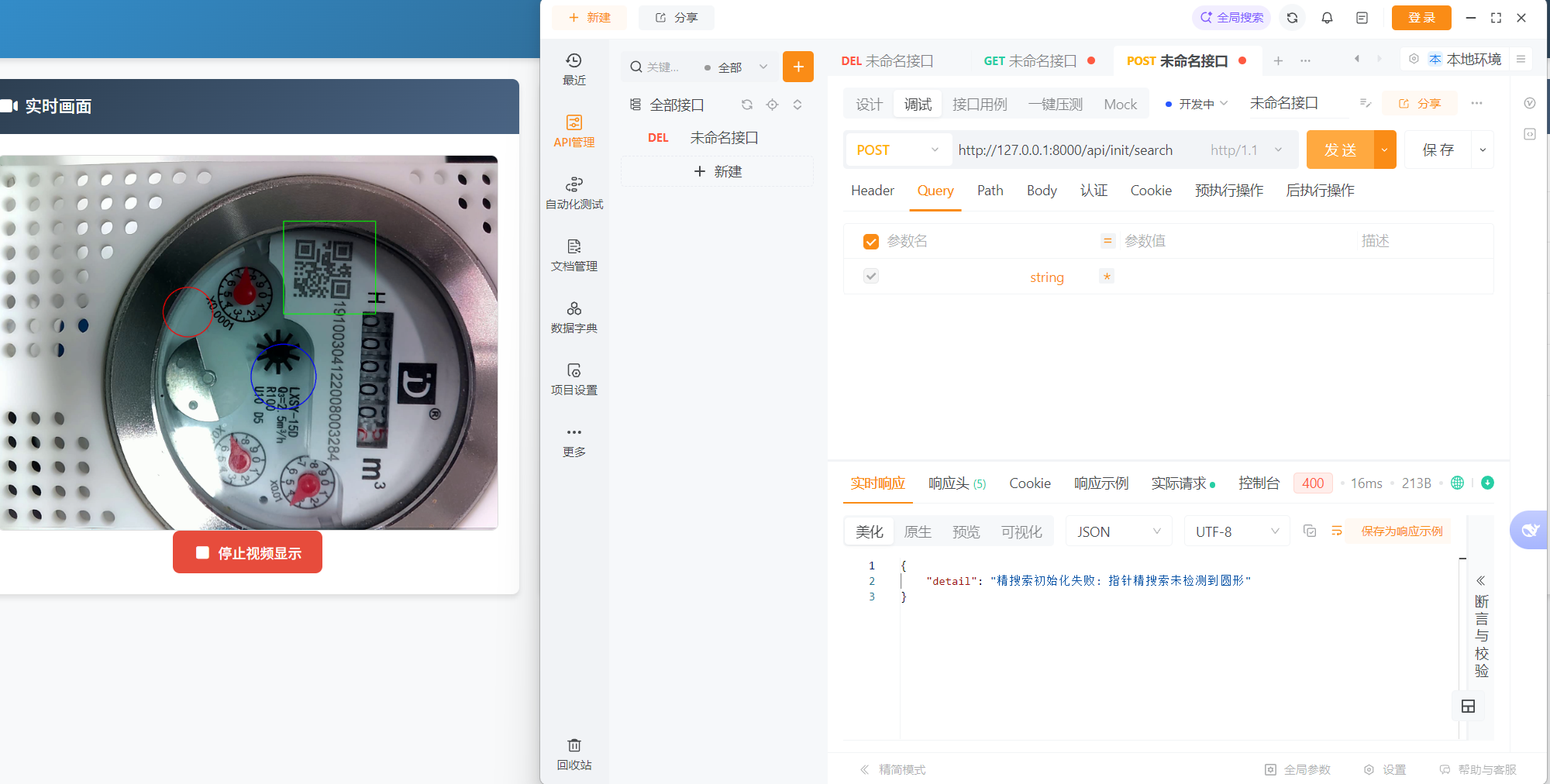
Task: Click the 发送 send button
Action: point(1340,150)
